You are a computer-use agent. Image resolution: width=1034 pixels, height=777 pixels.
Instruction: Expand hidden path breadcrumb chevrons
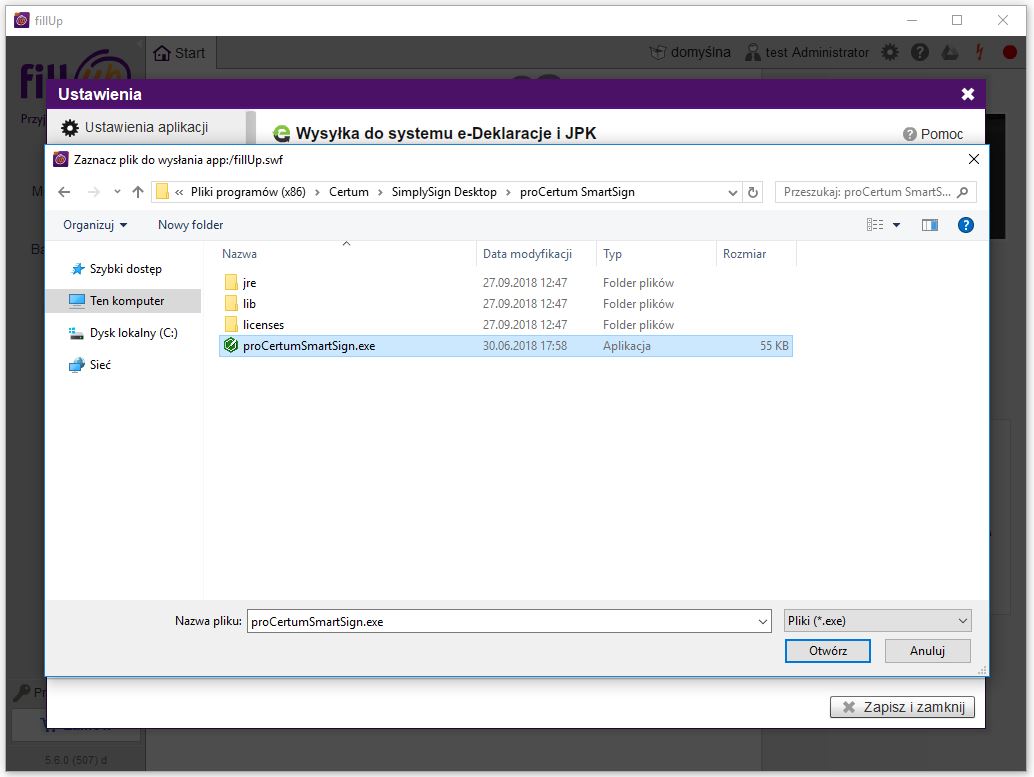coord(179,192)
